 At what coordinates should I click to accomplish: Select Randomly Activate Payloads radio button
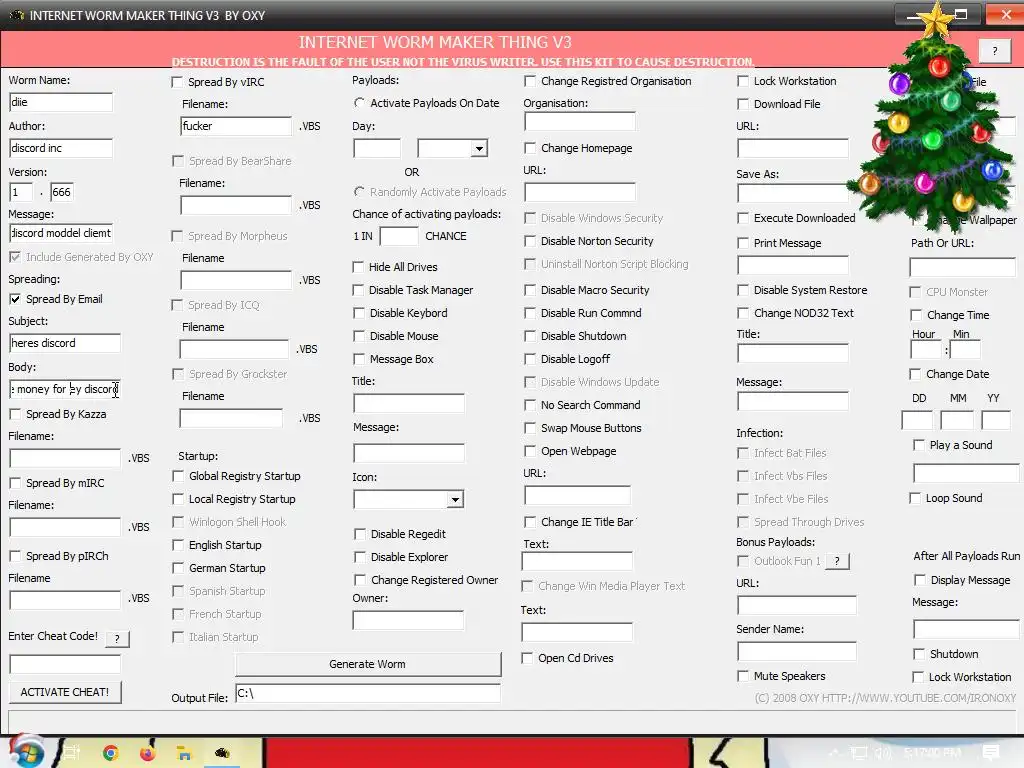point(359,192)
